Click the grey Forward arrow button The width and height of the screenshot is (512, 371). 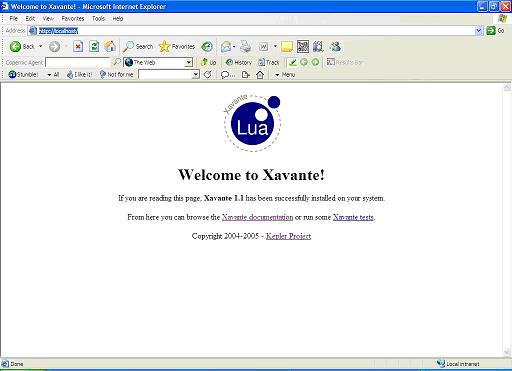(54, 46)
